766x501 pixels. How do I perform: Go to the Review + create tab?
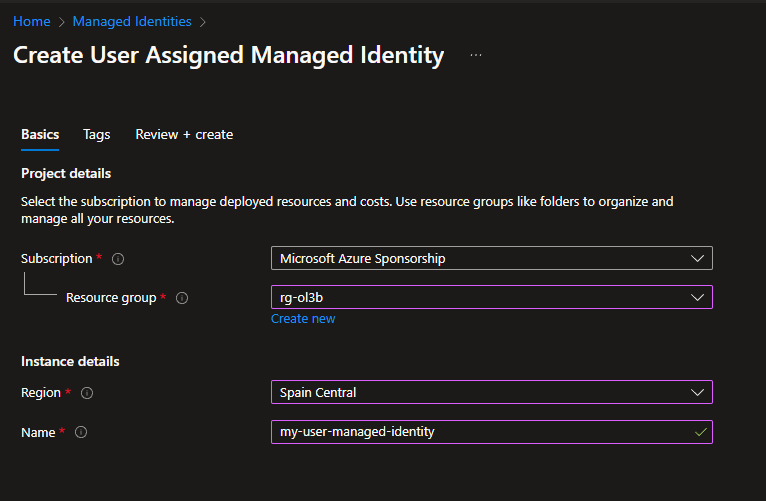184,134
